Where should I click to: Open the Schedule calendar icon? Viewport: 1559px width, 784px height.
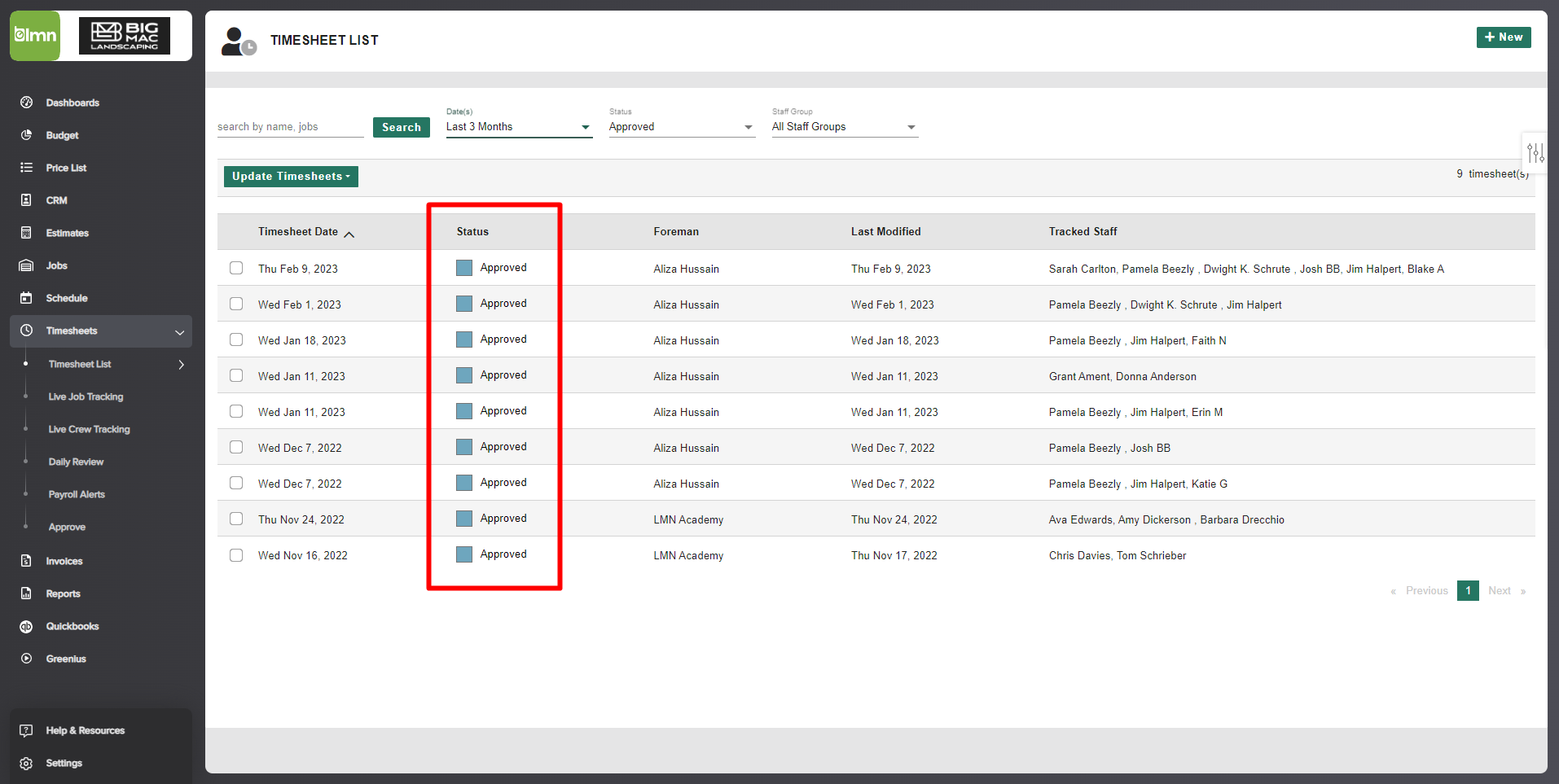(x=26, y=298)
